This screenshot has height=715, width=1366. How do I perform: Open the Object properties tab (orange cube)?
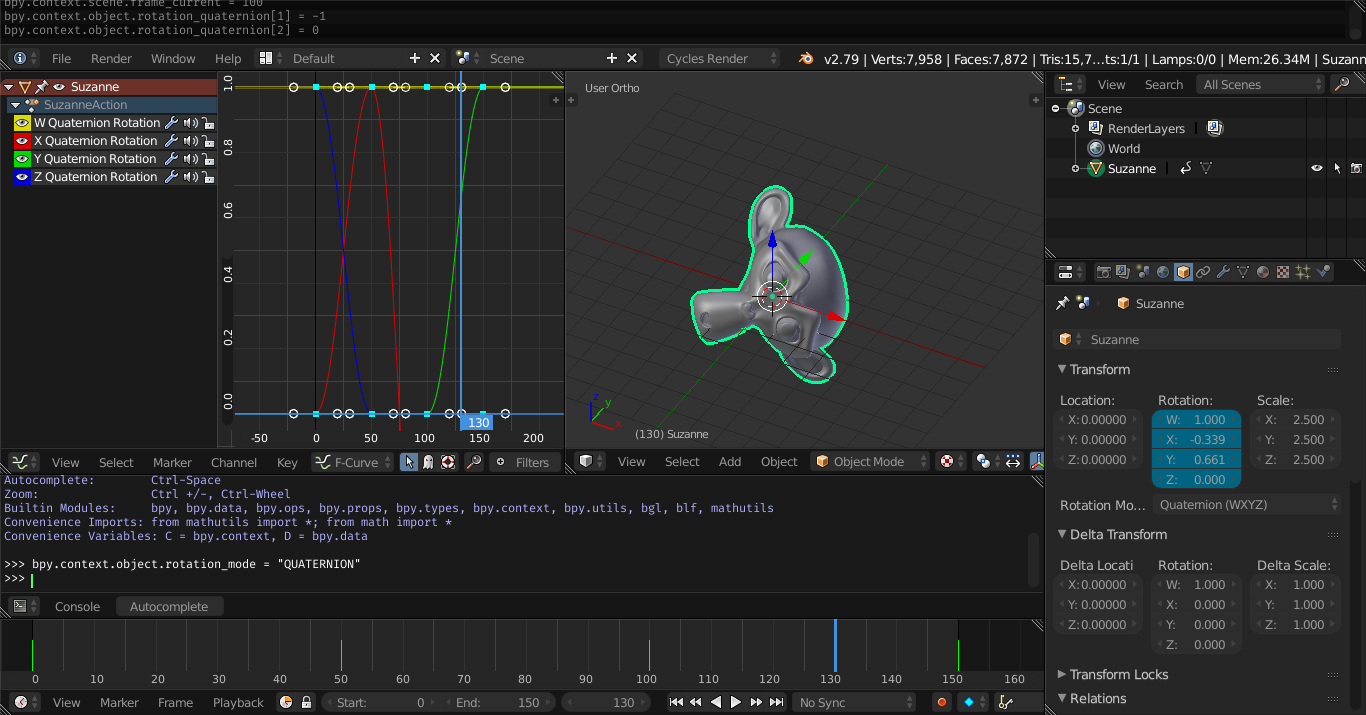click(1183, 272)
